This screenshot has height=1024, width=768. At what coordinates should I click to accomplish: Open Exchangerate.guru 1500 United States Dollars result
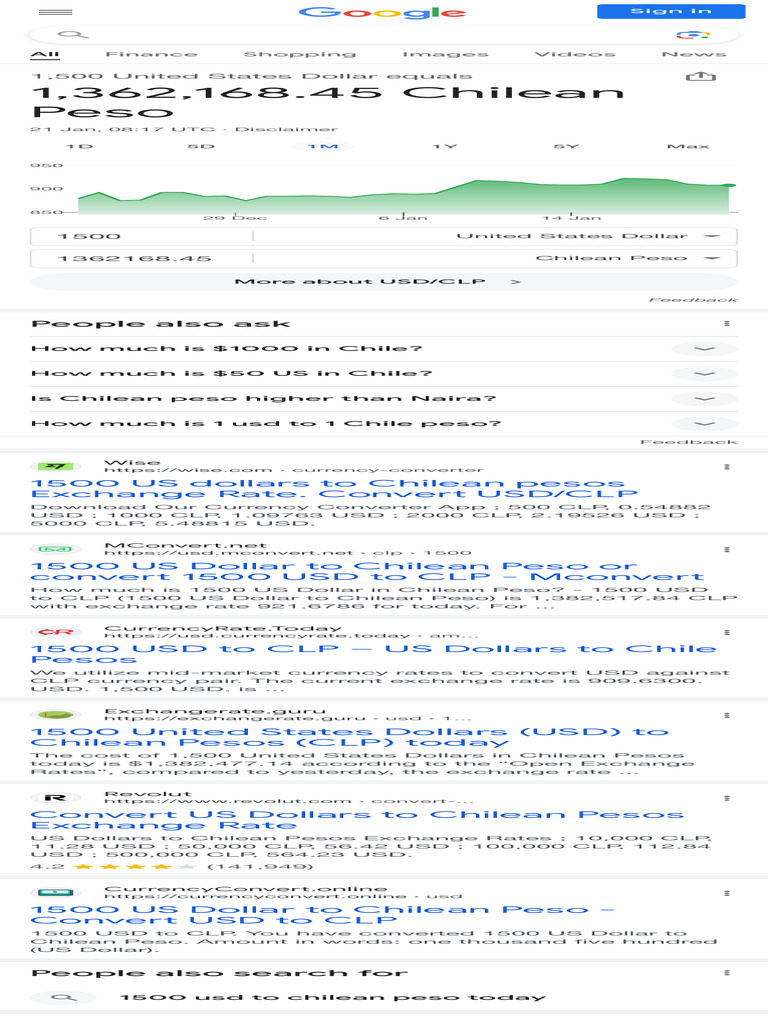349,737
